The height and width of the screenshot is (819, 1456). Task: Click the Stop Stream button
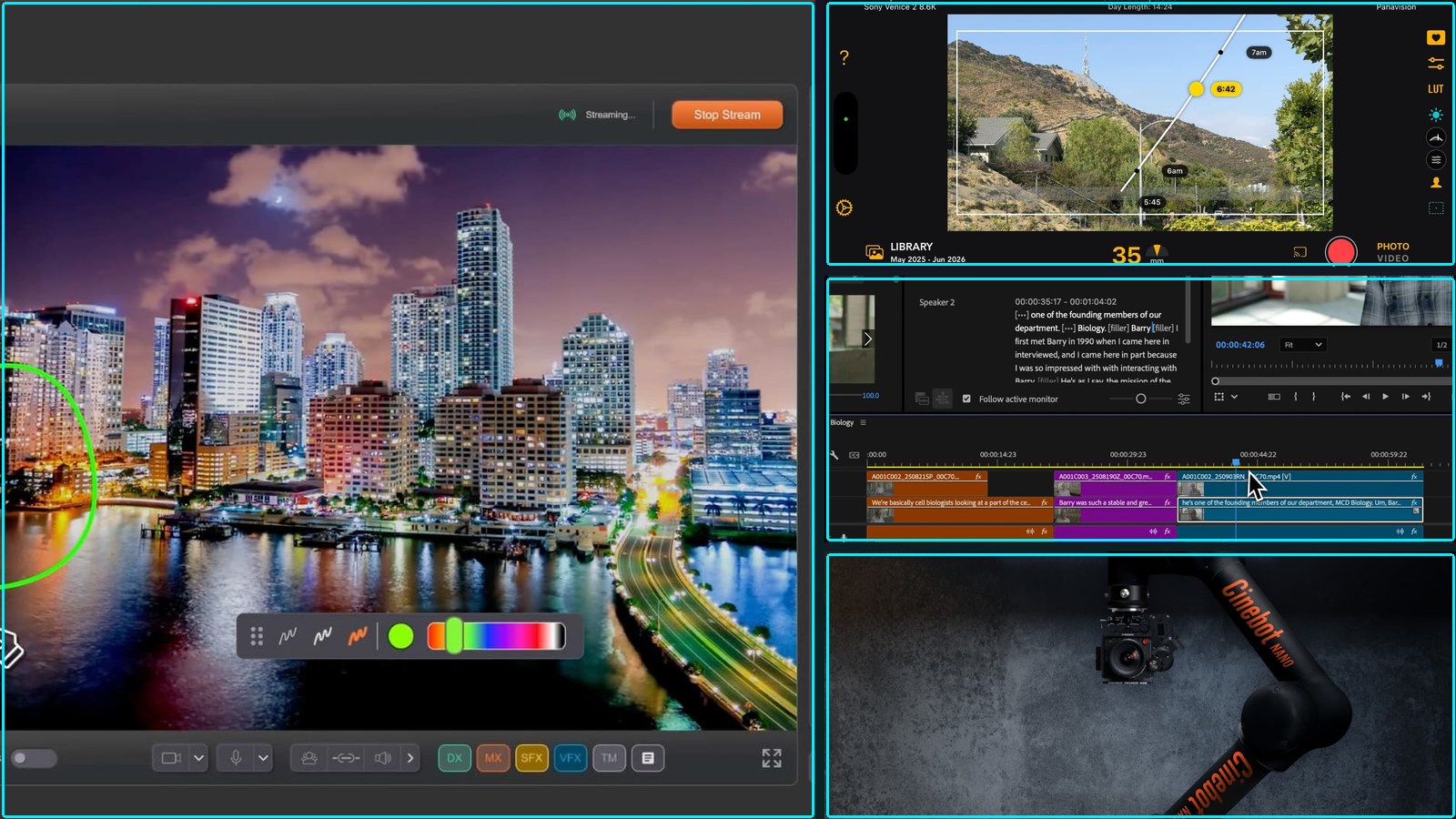click(726, 115)
